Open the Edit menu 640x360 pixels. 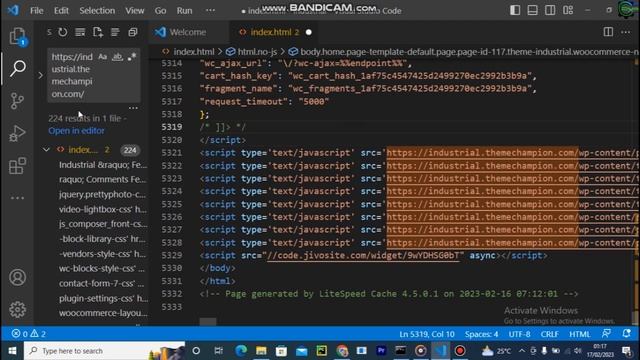pos(61,10)
